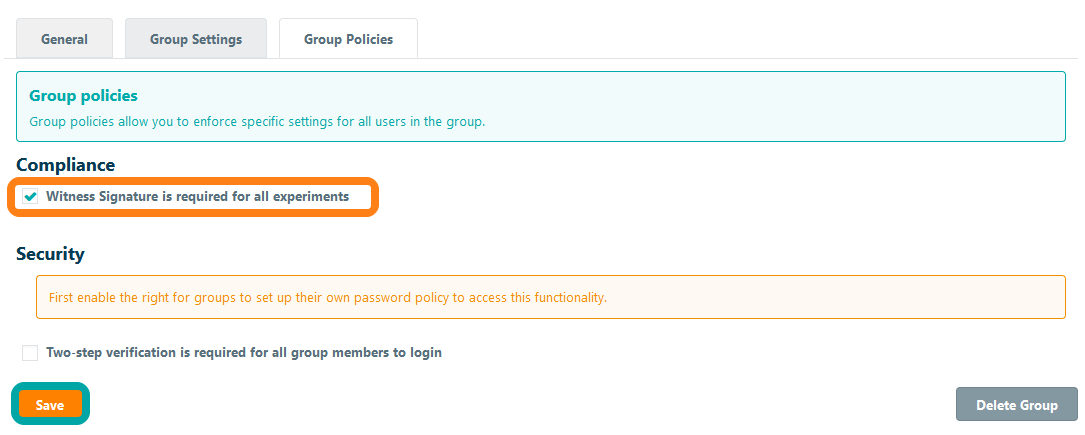Click the empty right area of the teal info panel
1085x435 pixels.
coord(800,106)
